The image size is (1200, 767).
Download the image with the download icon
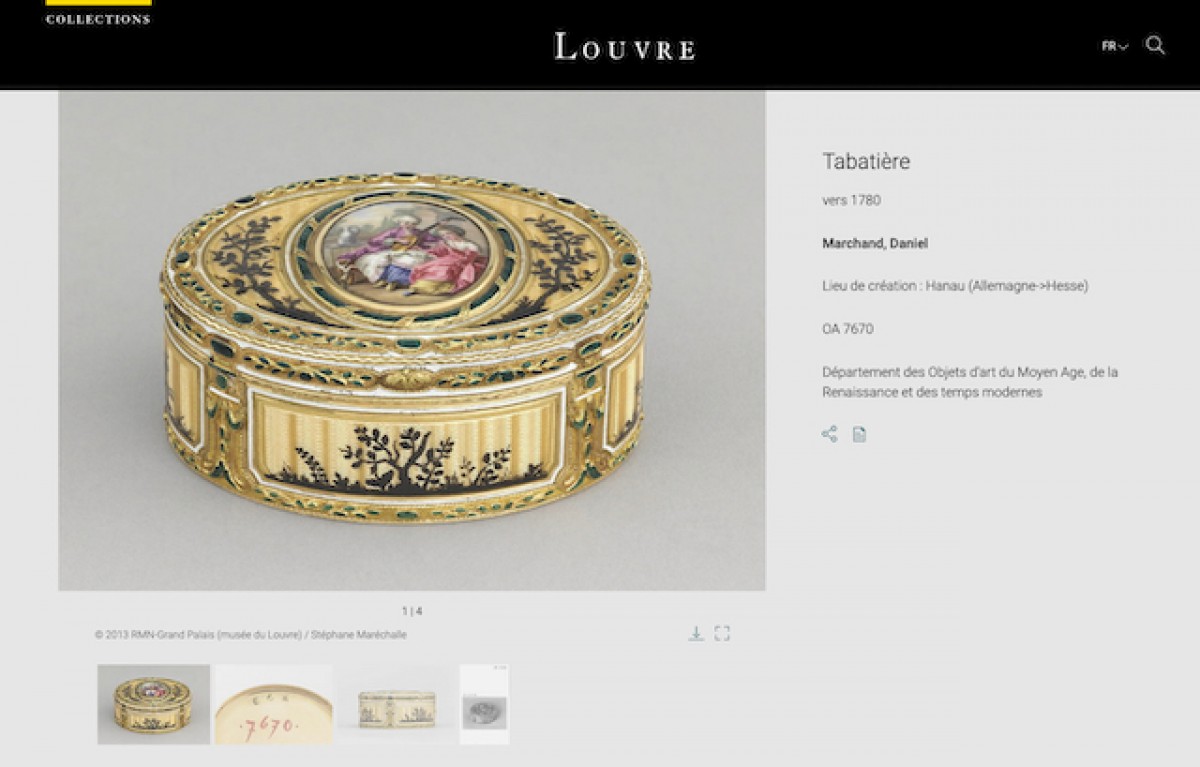click(x=696, y=633)
